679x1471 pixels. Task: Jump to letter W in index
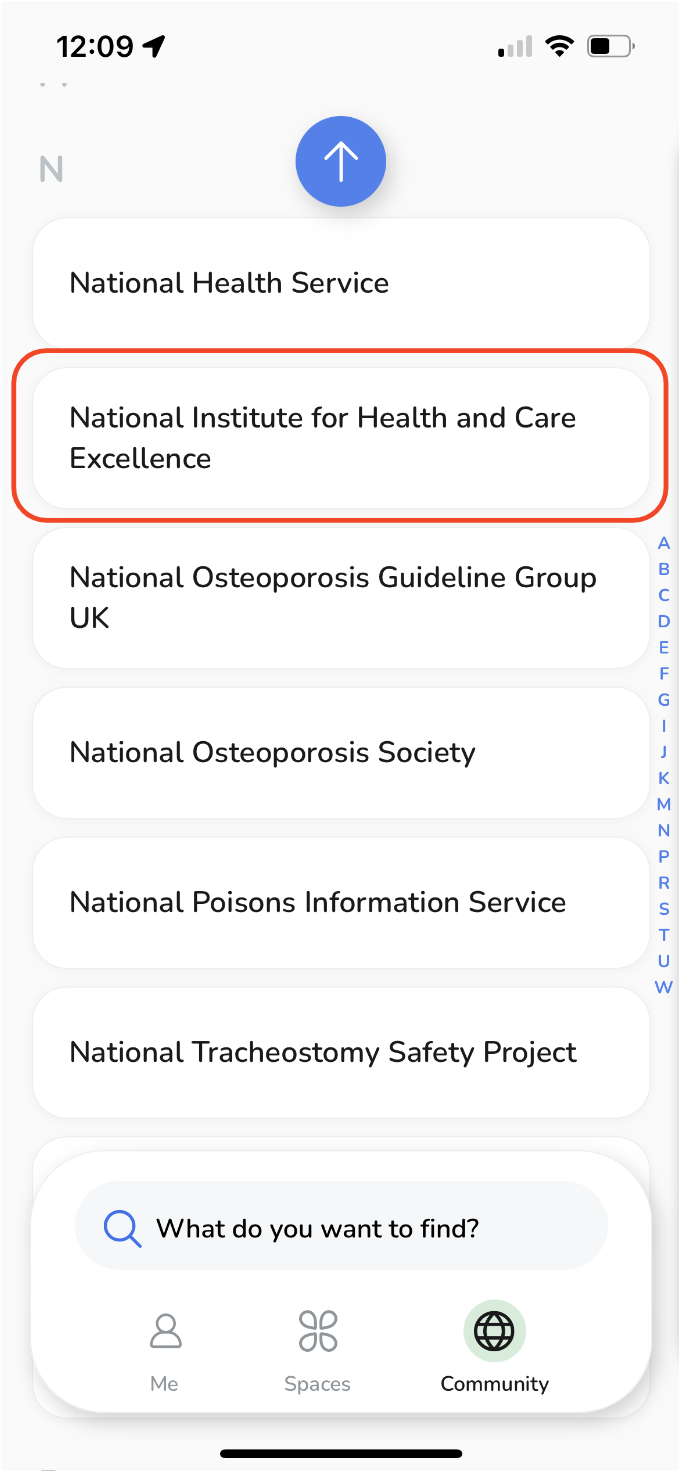[663, 987]
